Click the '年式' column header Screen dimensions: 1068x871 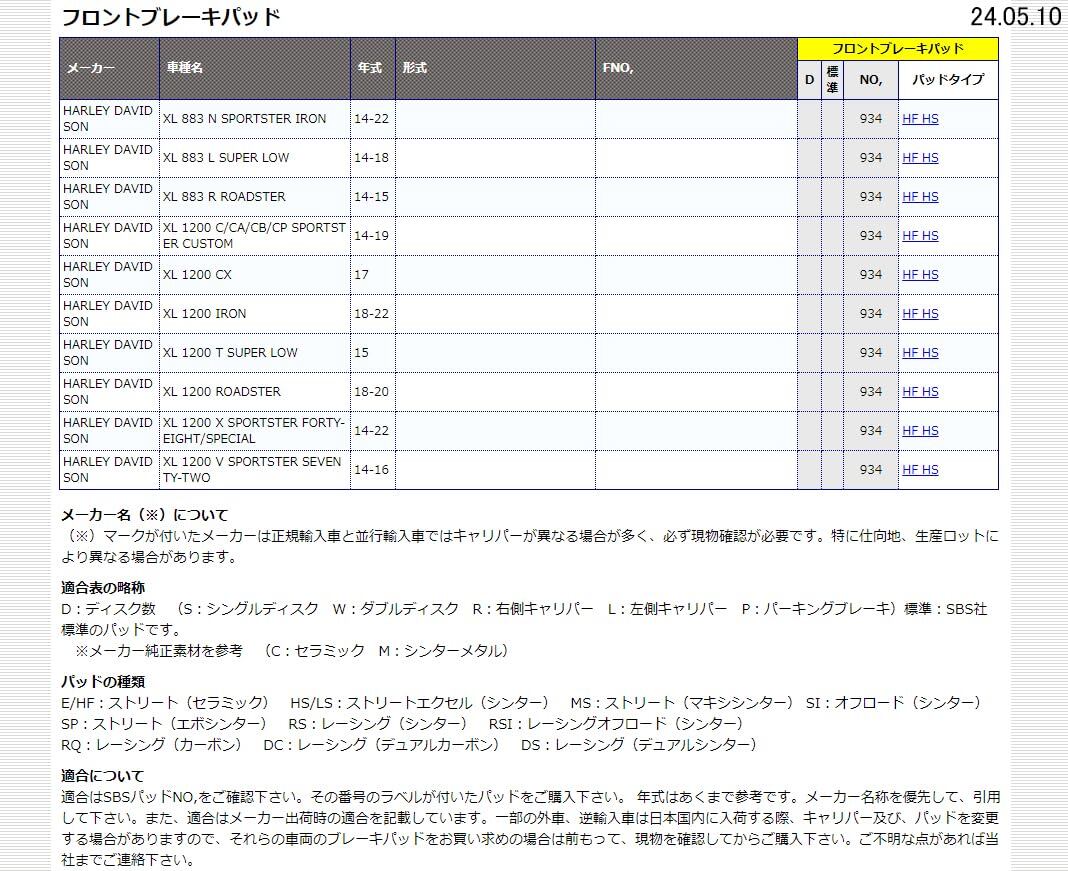pos(373,68)
